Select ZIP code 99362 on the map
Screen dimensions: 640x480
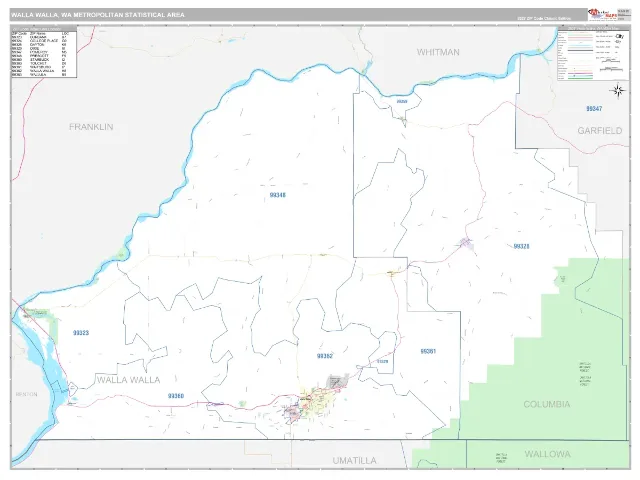[x=324, y=356]
